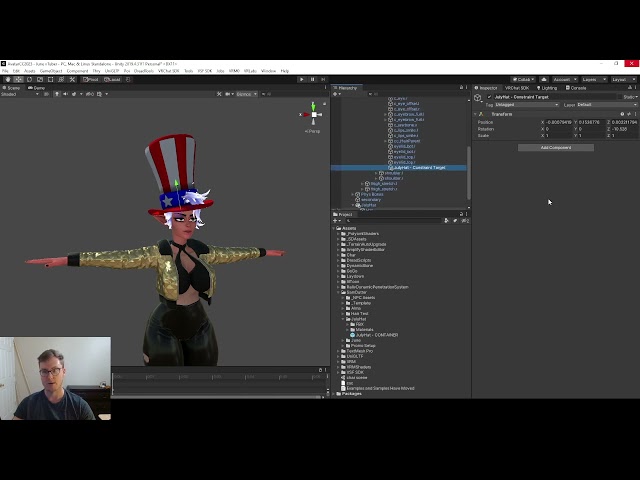Click the Pause button
Viewport: 640px width, 480px height.
coord(312,80)
